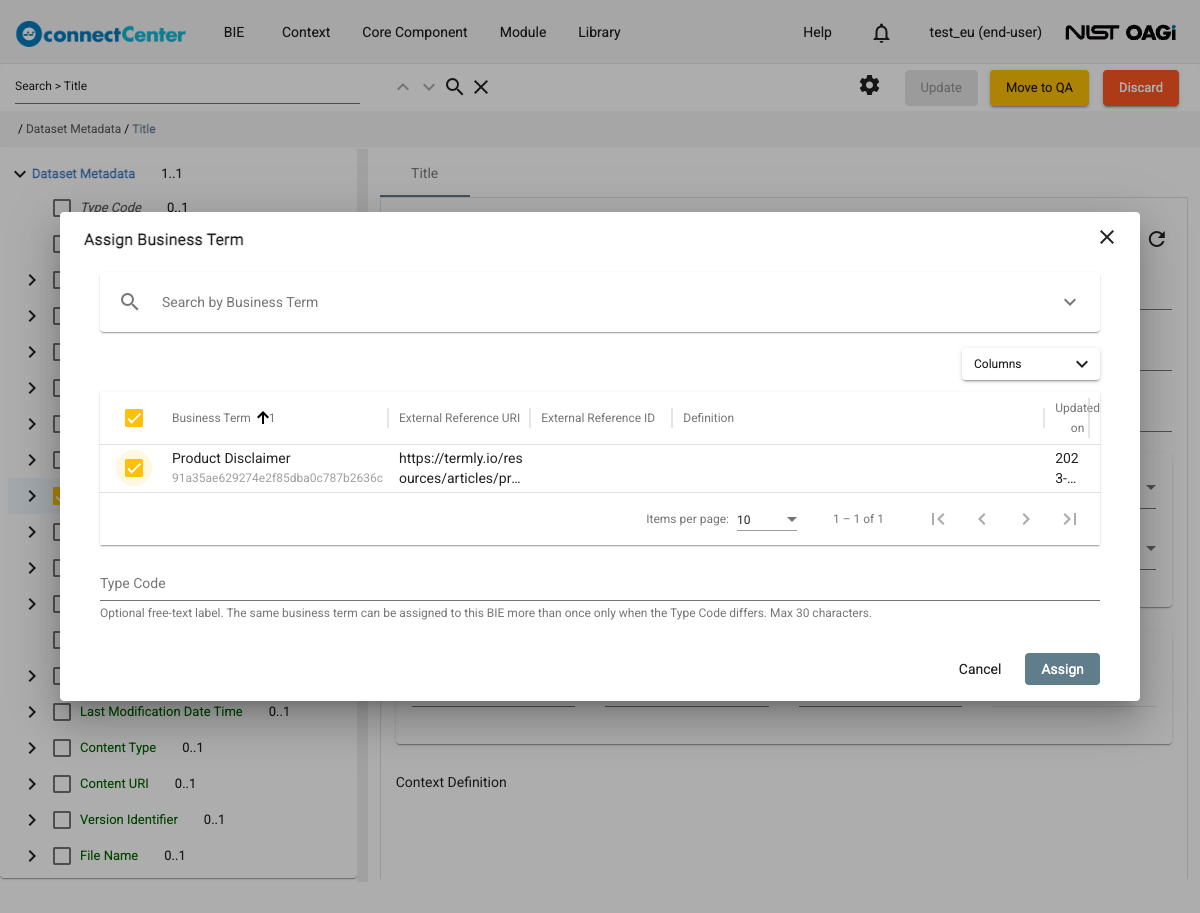Viewport: 1200px width, 913px height.
Task: Click the connectCenter logo
Action: (101, 33)
